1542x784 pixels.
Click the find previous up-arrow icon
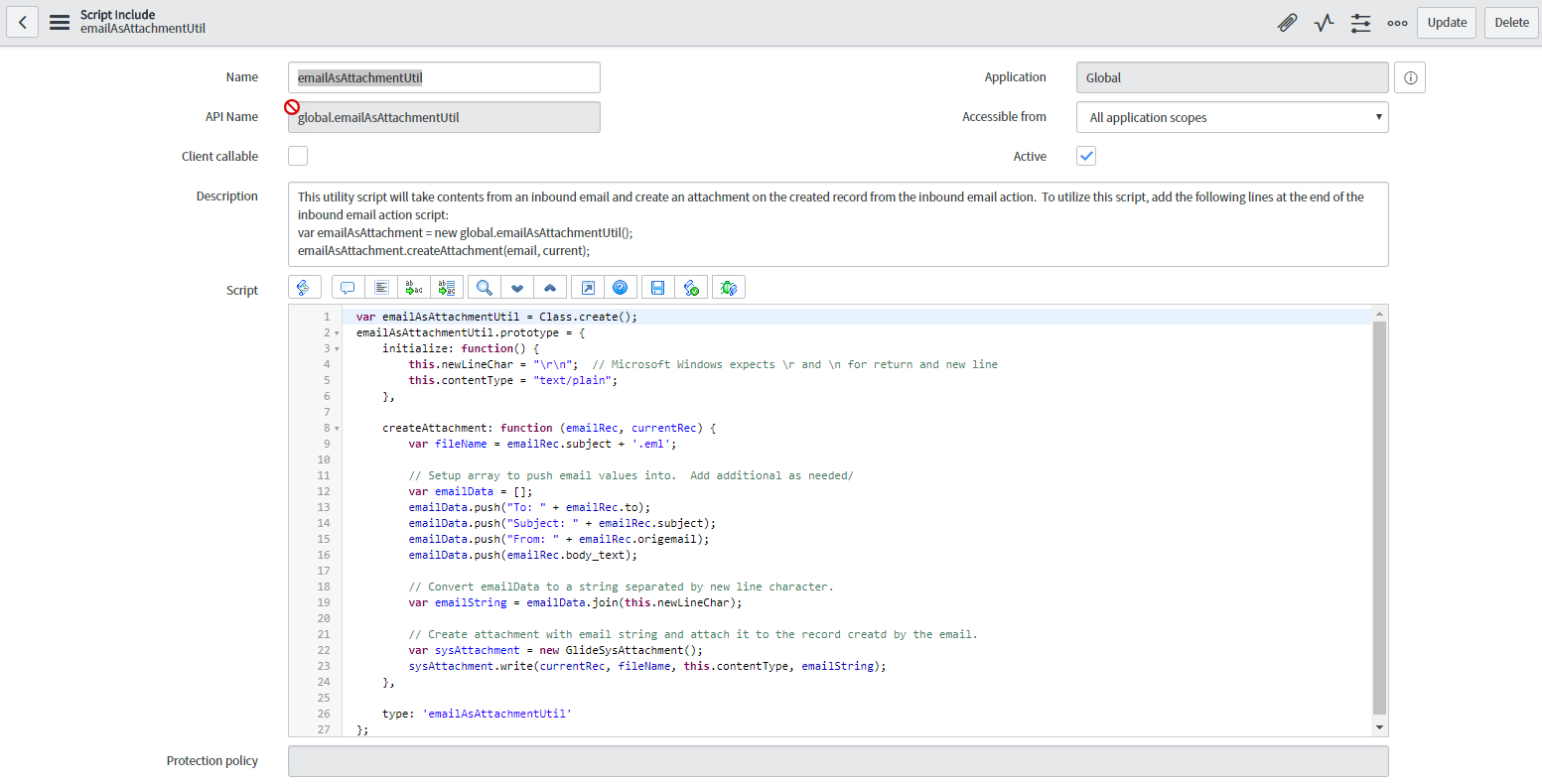(x=550, y=288)
